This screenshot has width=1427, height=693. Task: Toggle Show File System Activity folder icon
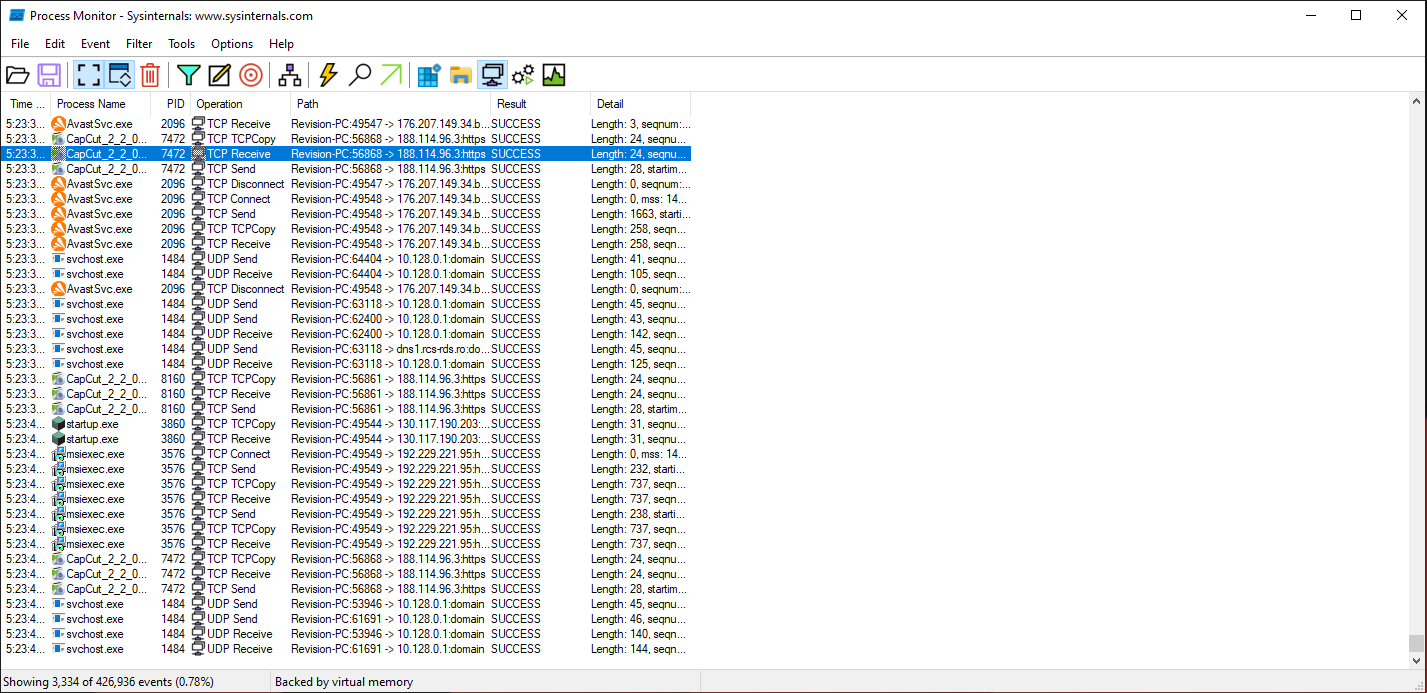click(x=460, y=75)
